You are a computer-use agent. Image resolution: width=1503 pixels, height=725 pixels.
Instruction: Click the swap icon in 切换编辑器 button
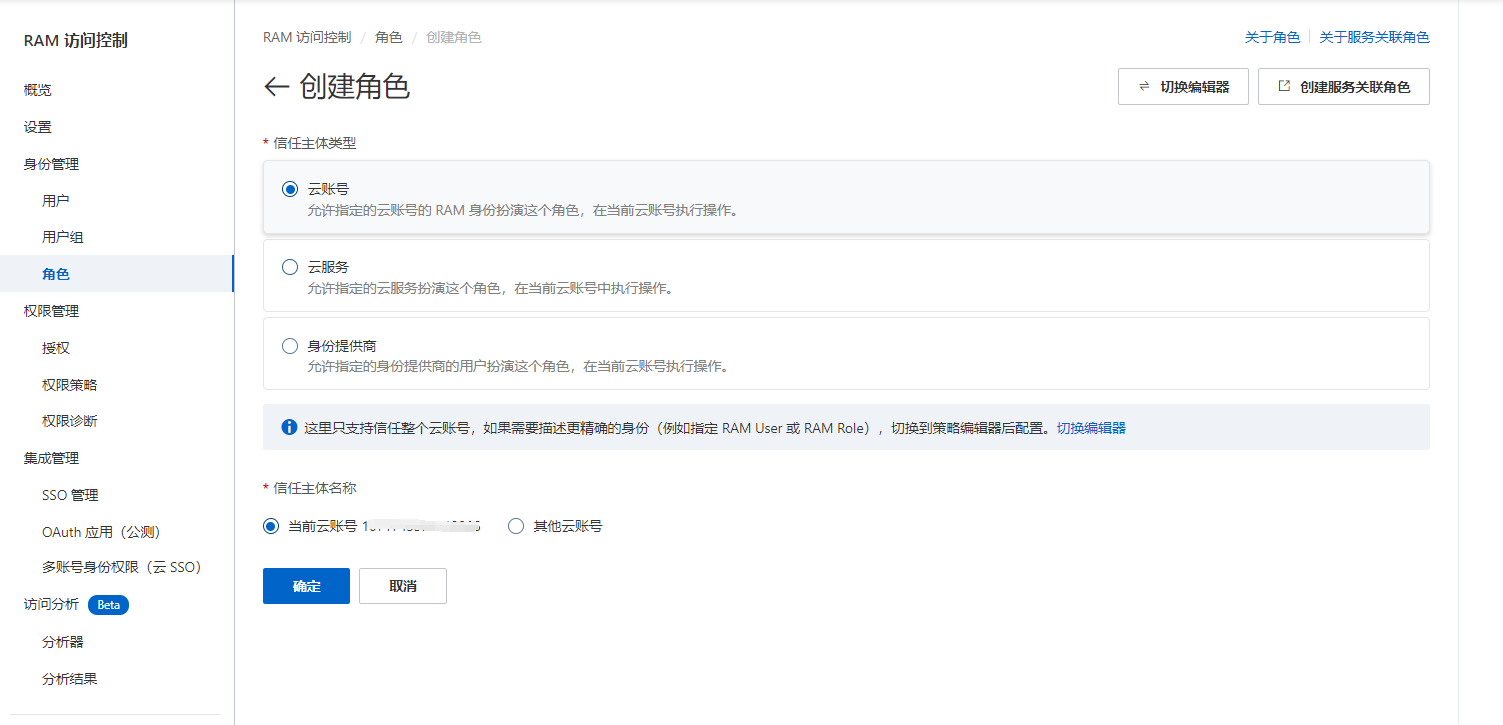pos(1144,87)
